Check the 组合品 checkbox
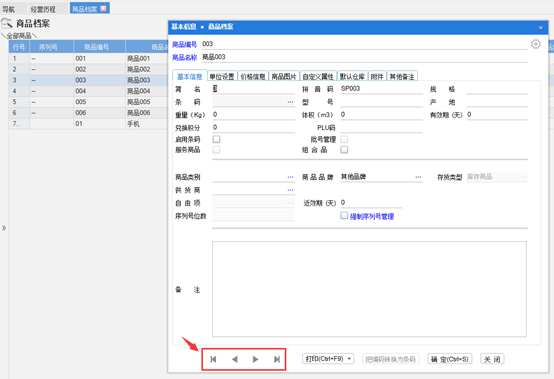Image resolution: width=554 pixels, height=379 pixels. [344, 150]
